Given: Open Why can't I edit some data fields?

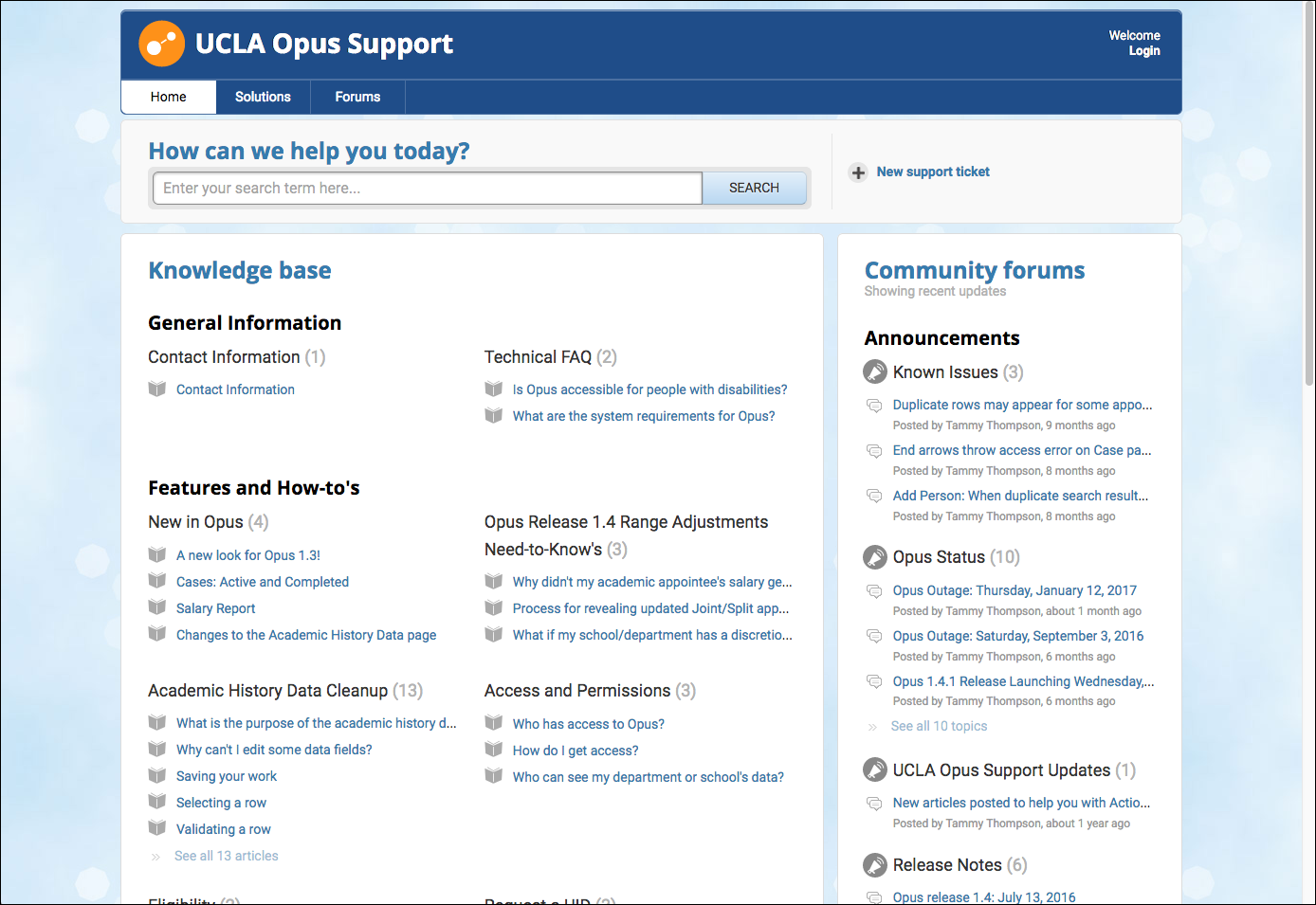Looking at the screenshot, I should [x=274, y=750].
